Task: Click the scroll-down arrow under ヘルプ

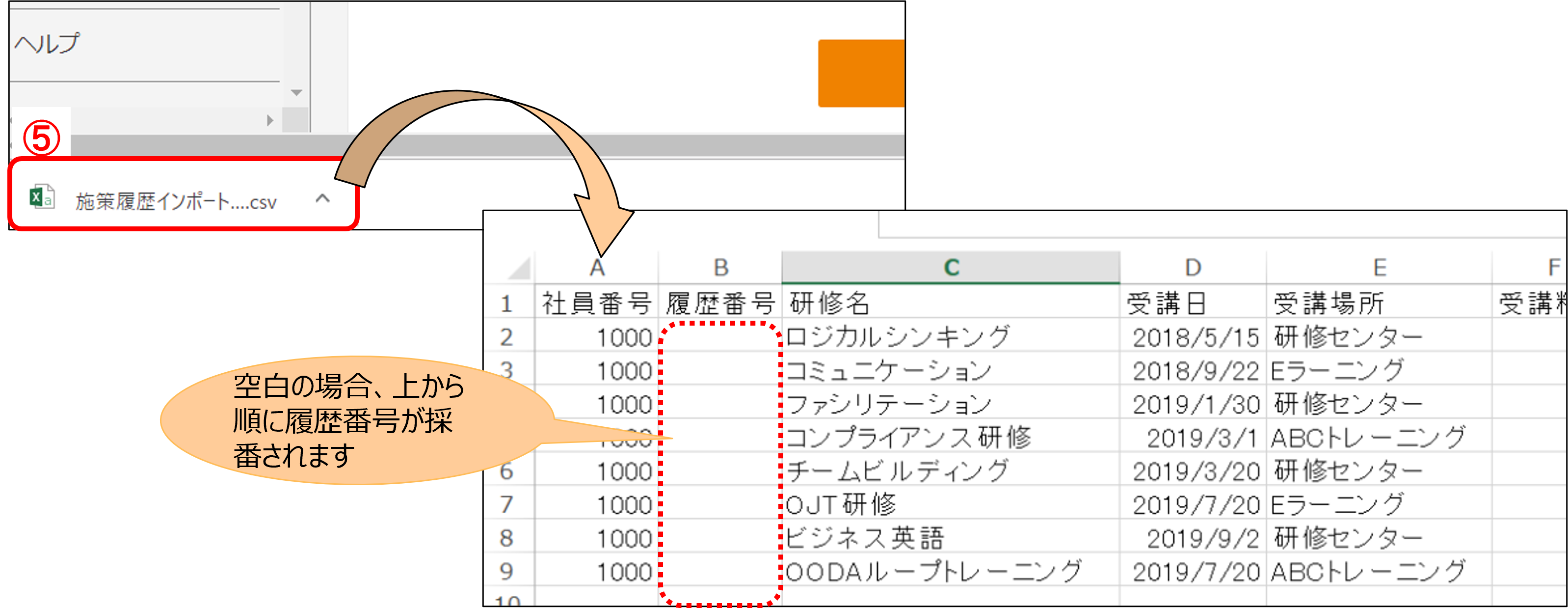Action: click(297, 93)
